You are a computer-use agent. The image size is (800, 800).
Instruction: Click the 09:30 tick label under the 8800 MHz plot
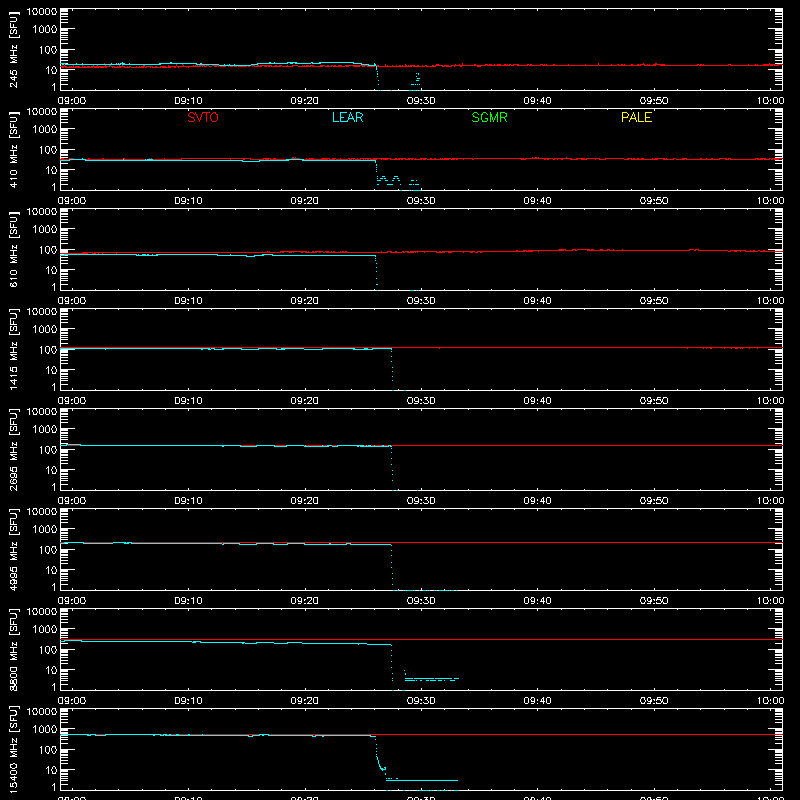421,701
